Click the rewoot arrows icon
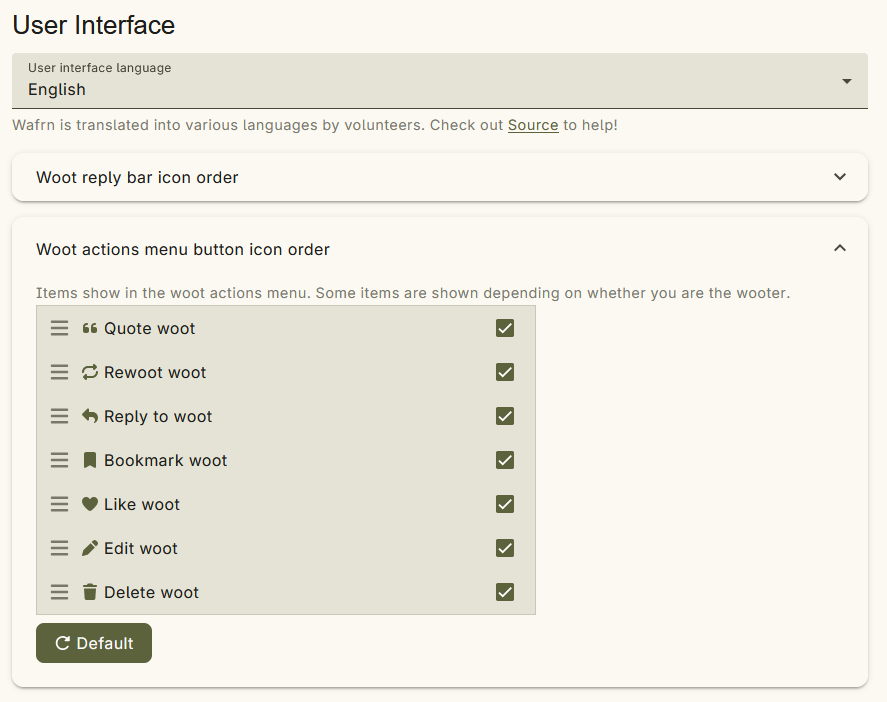The width and height of the screenshot is (887, 702). coord(89,371)
